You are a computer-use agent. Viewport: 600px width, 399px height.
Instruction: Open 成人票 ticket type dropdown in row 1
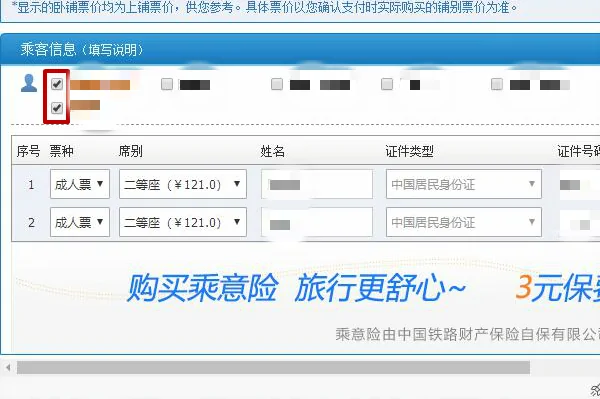80,184
